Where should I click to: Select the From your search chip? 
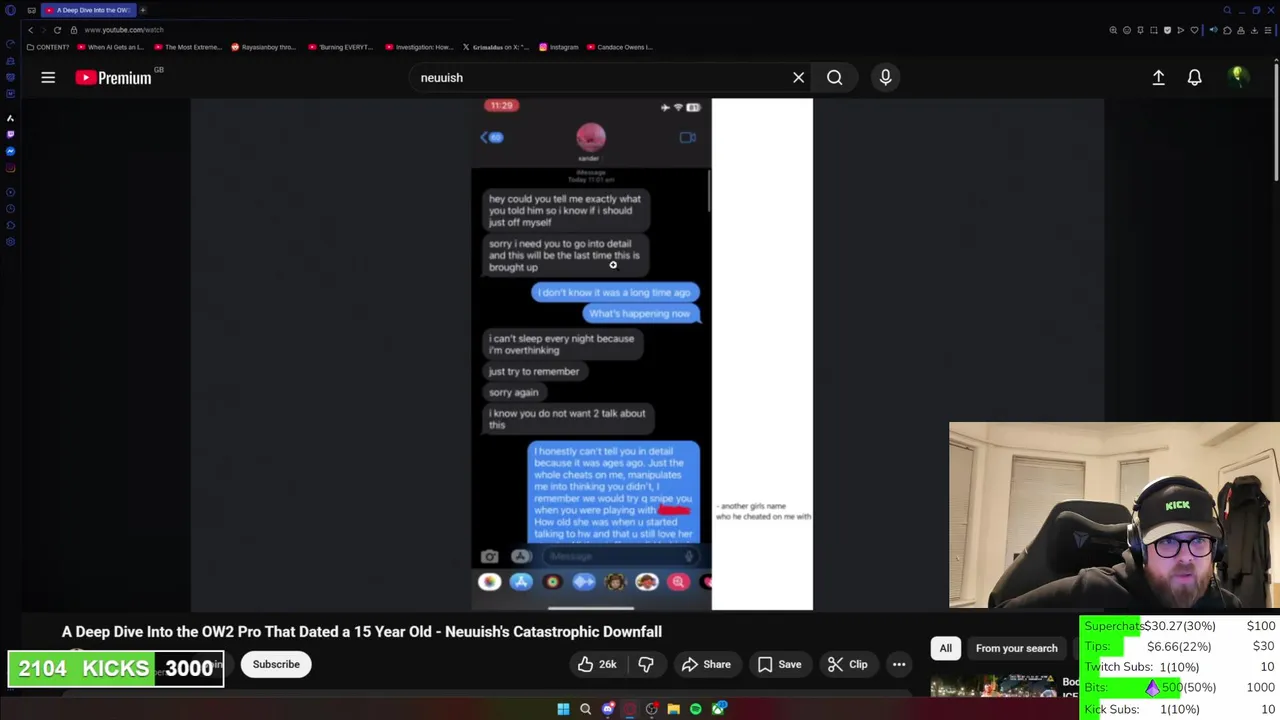click(x=1016, y=648)
